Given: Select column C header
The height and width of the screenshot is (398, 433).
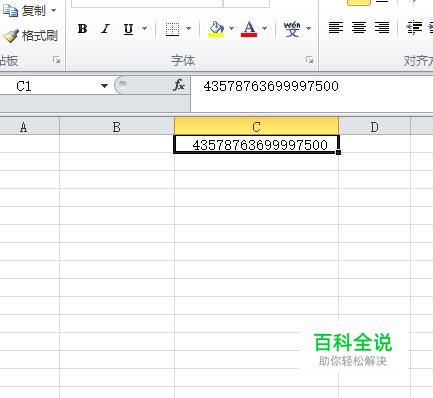Looking at the screenshot, I should point(256,127).
